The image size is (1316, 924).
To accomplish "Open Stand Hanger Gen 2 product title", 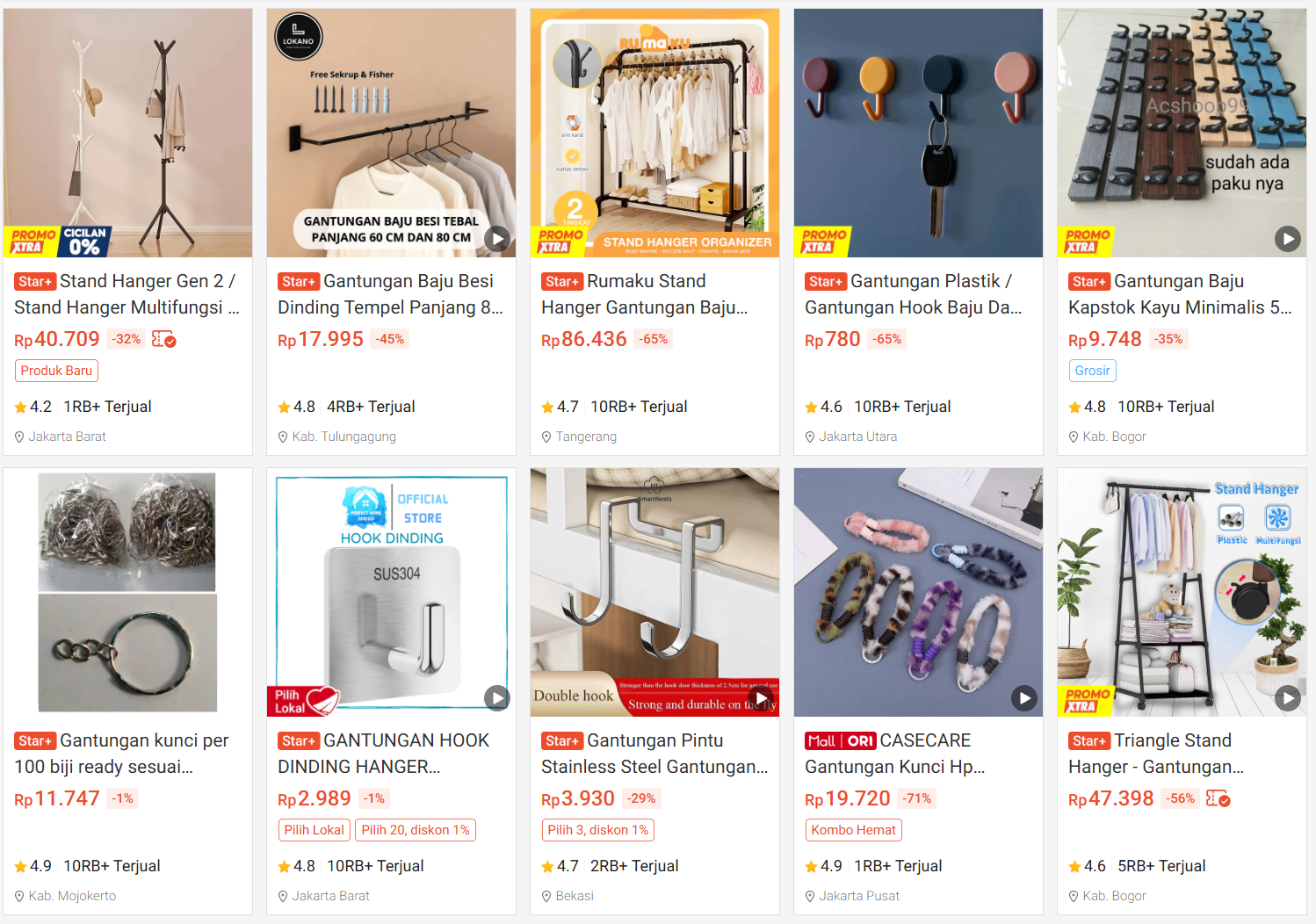I will (x=127, y=294).
